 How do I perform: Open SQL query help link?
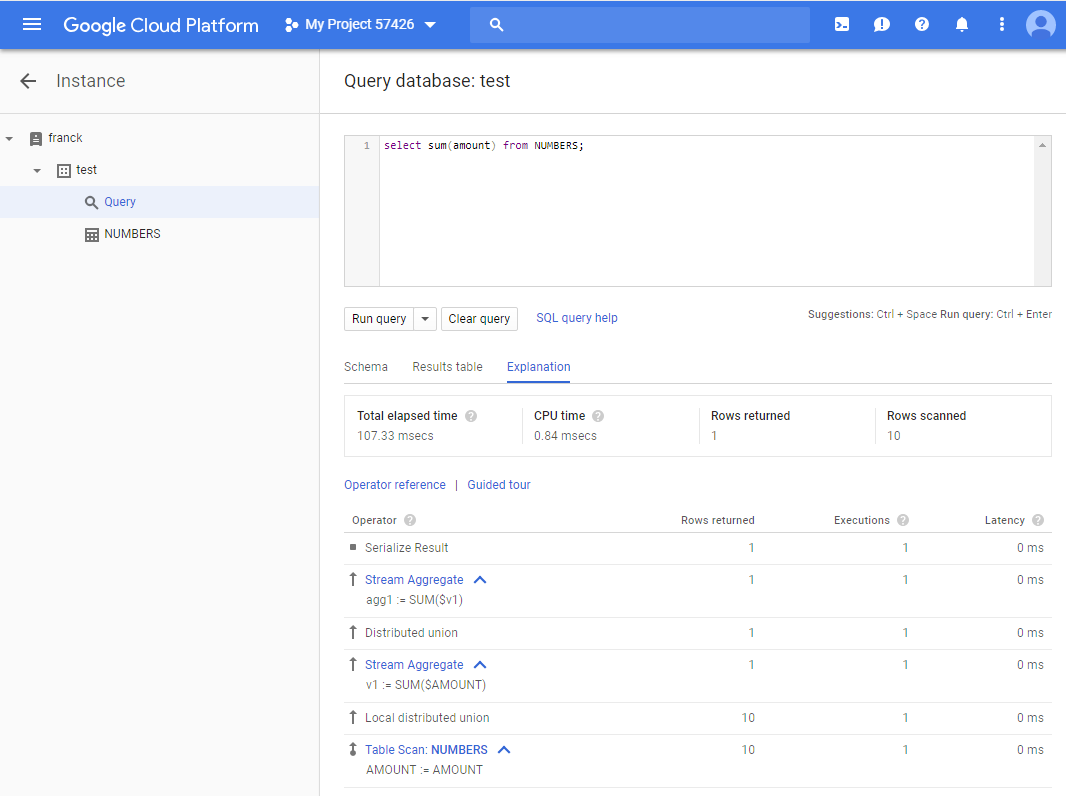pyautogui.click(x=577, y=318)
